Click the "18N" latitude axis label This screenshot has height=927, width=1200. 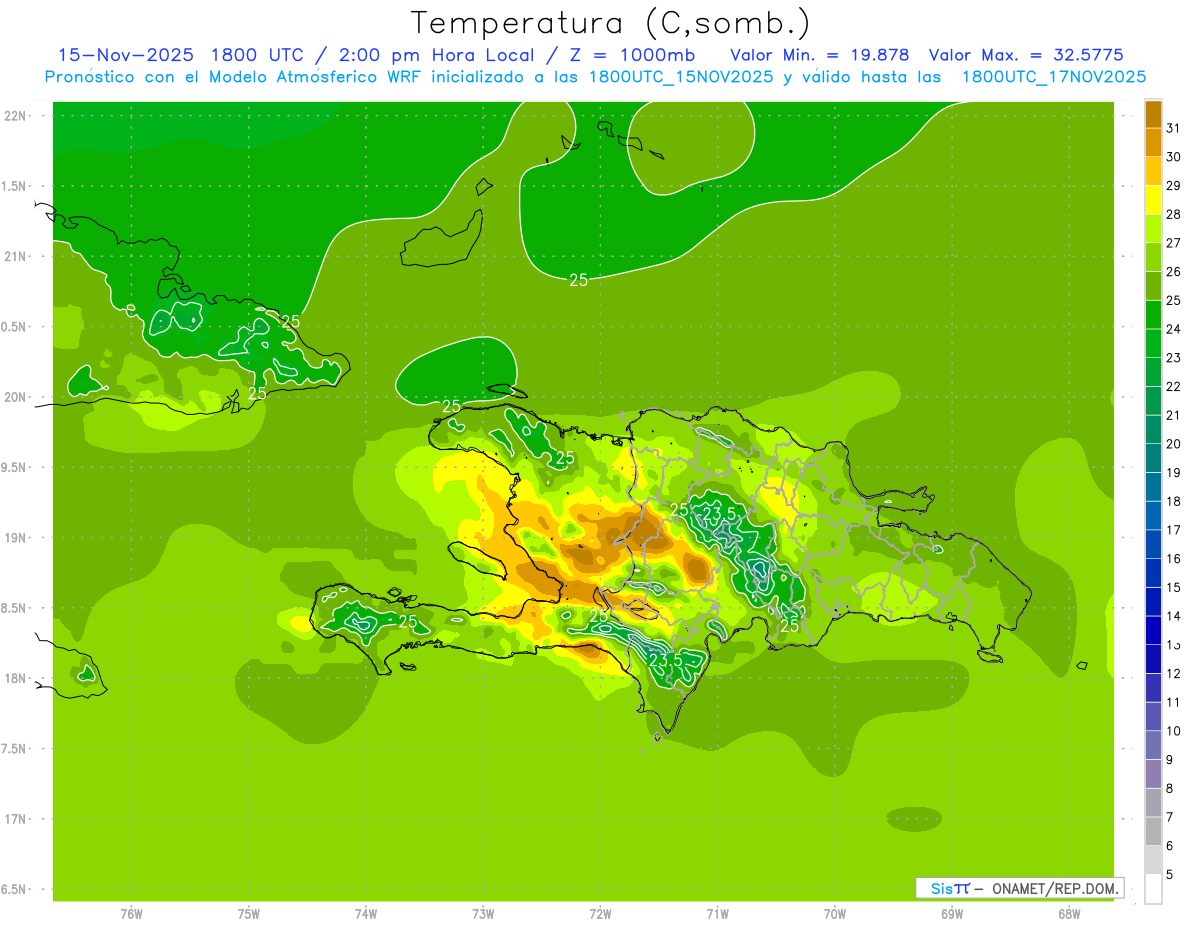tap(17, 678)
